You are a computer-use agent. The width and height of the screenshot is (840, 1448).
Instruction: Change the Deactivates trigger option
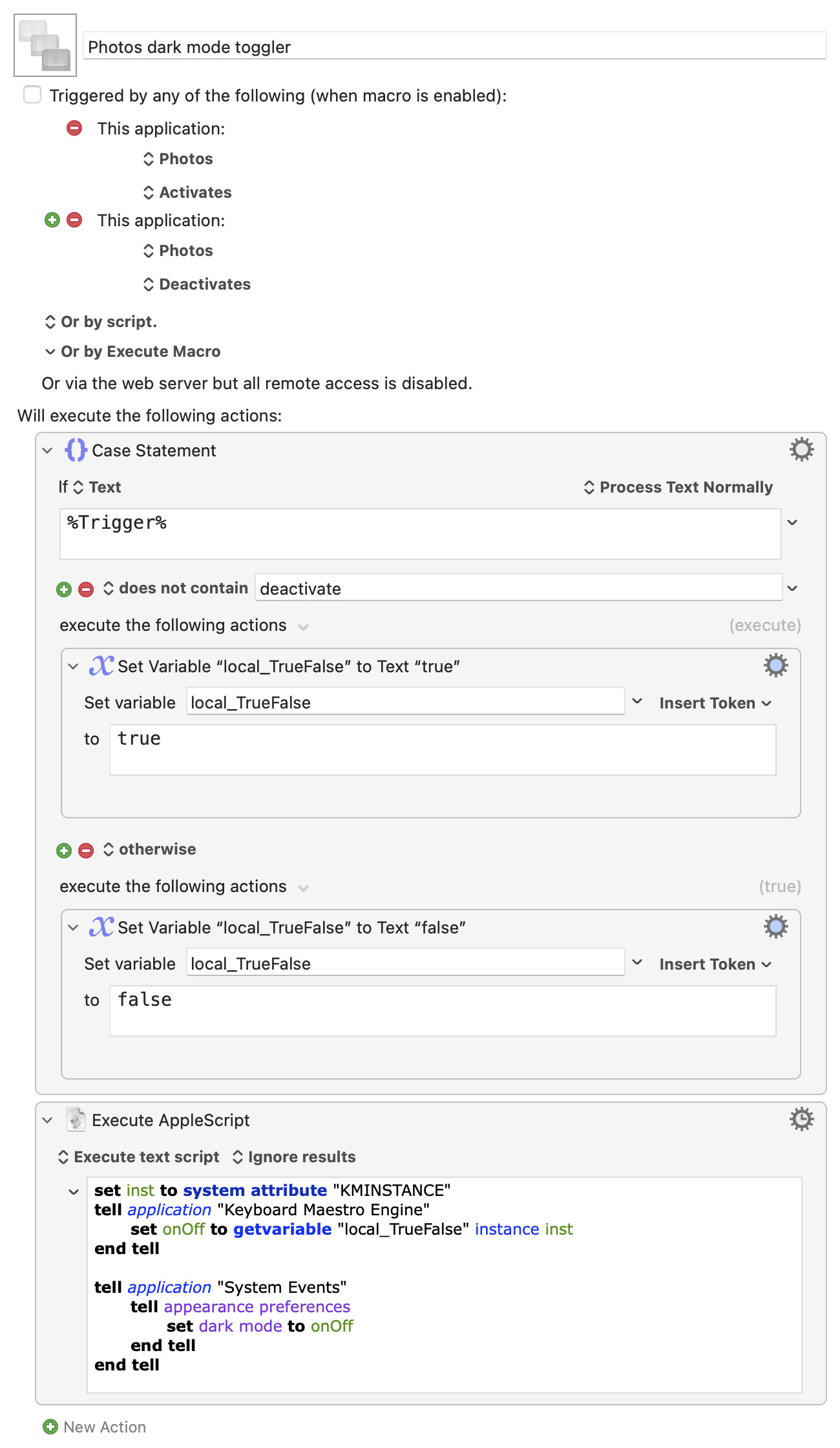pos(197,284)
